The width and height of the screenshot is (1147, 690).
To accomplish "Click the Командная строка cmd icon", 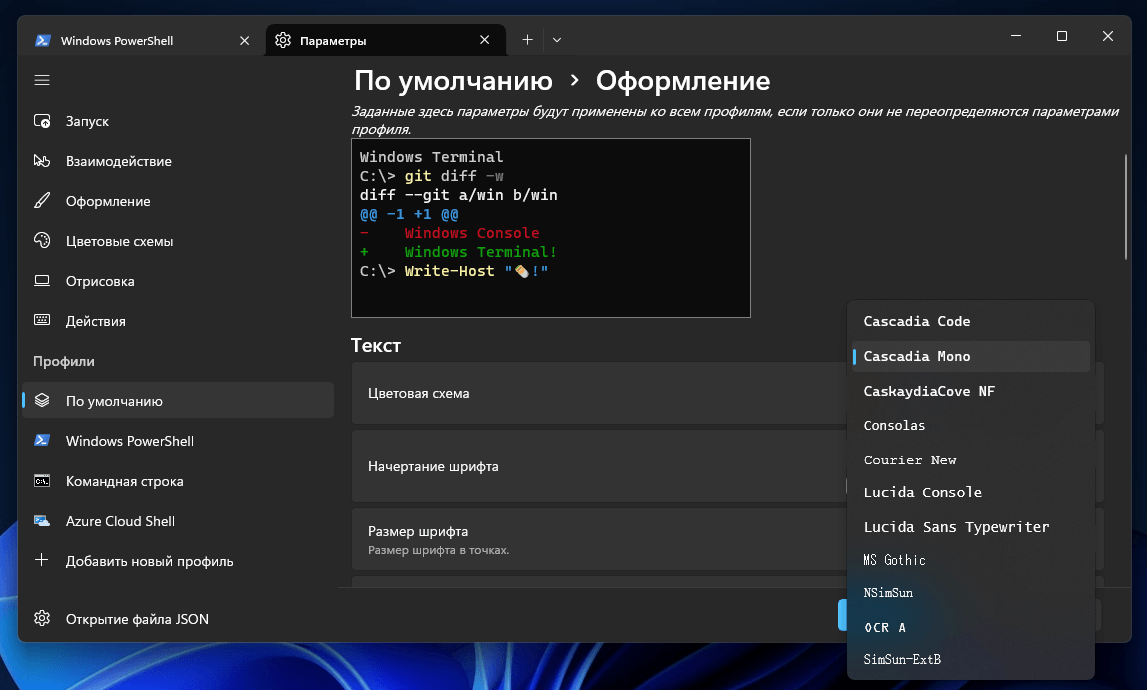I will (x=42, y=481).
